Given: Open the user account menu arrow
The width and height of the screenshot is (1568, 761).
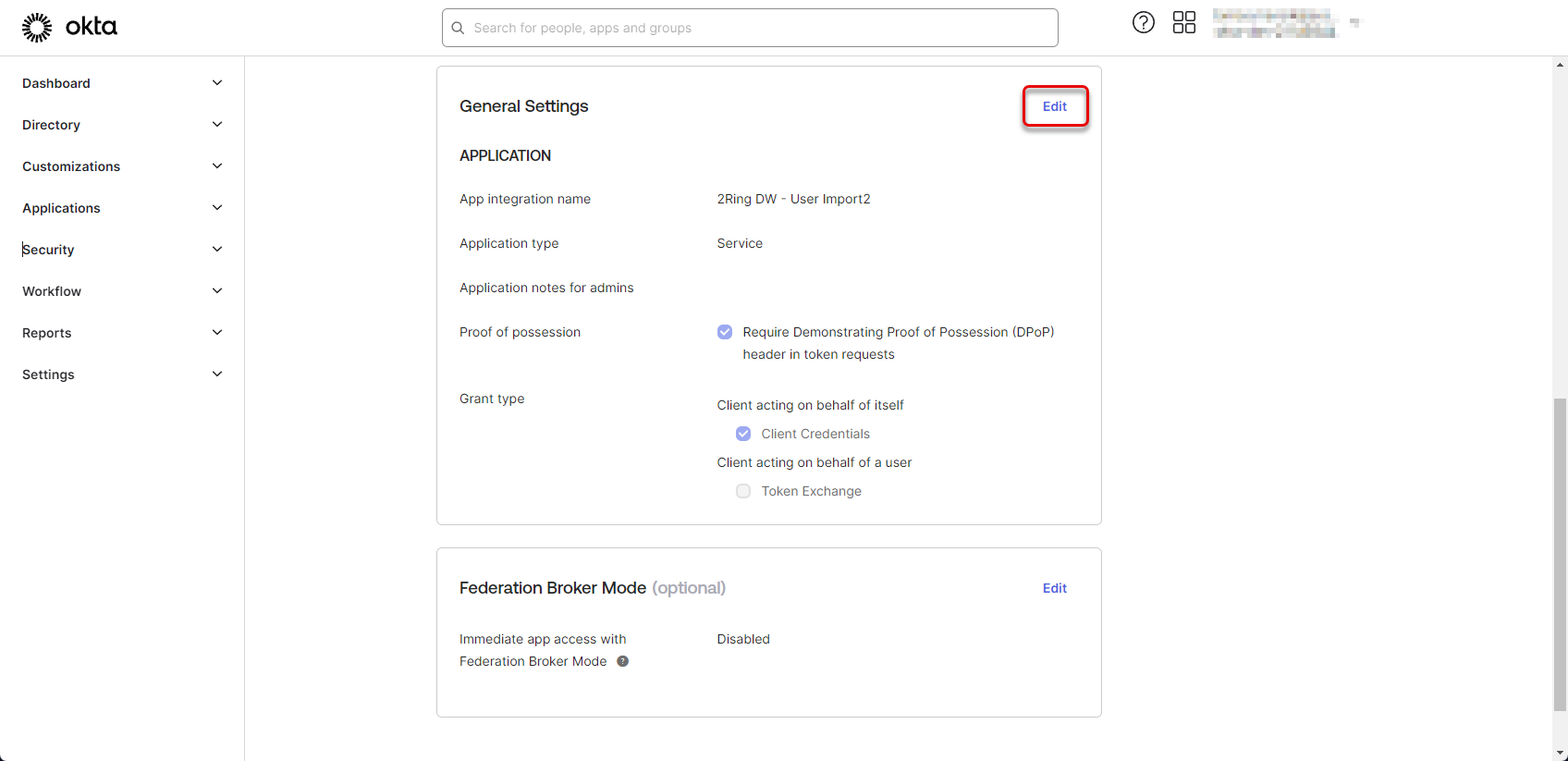Looking at the screenshot, I should tap(1354, 22).
